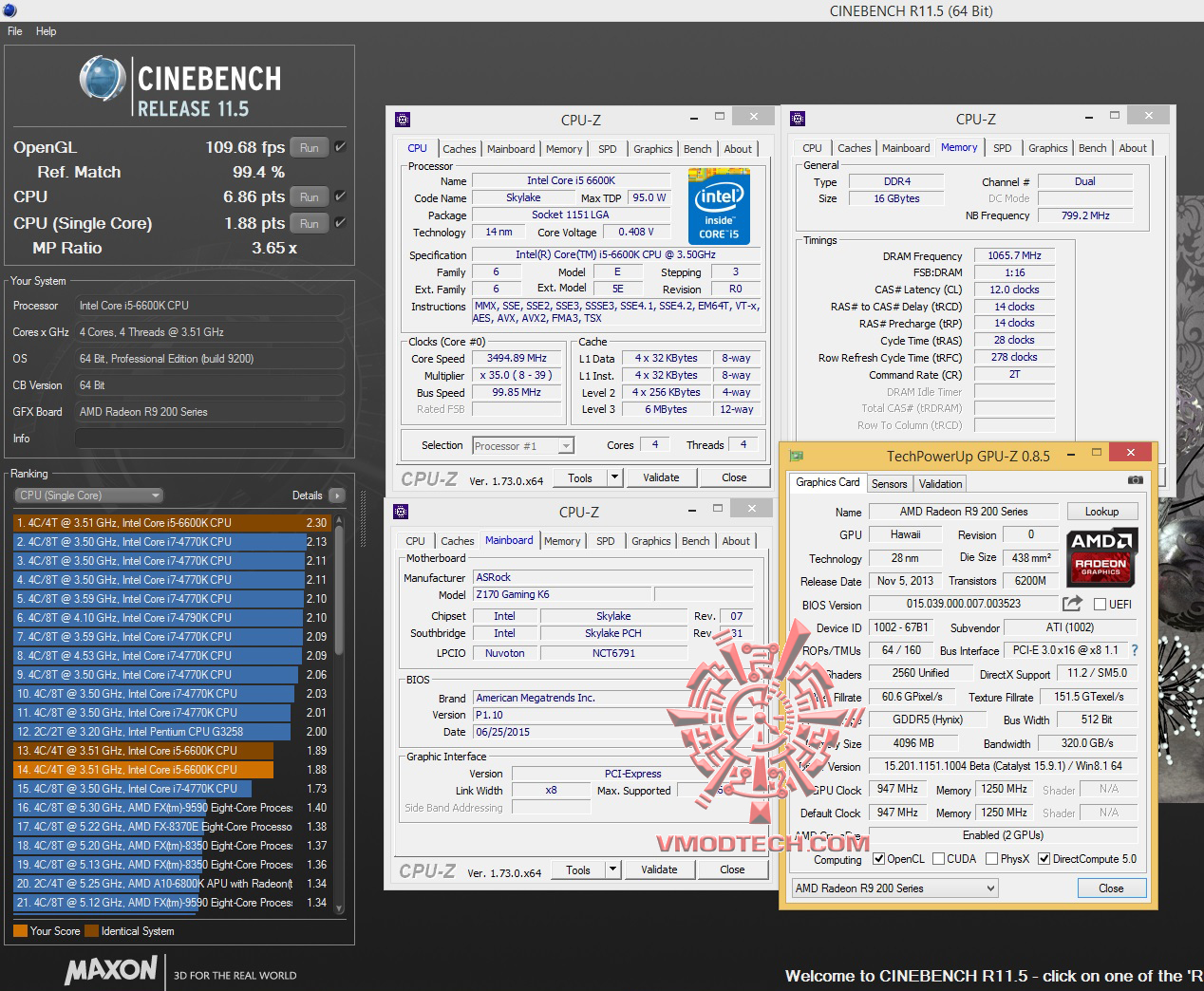
Task: Run the CPU benchmark
Action: click(310, 196)
